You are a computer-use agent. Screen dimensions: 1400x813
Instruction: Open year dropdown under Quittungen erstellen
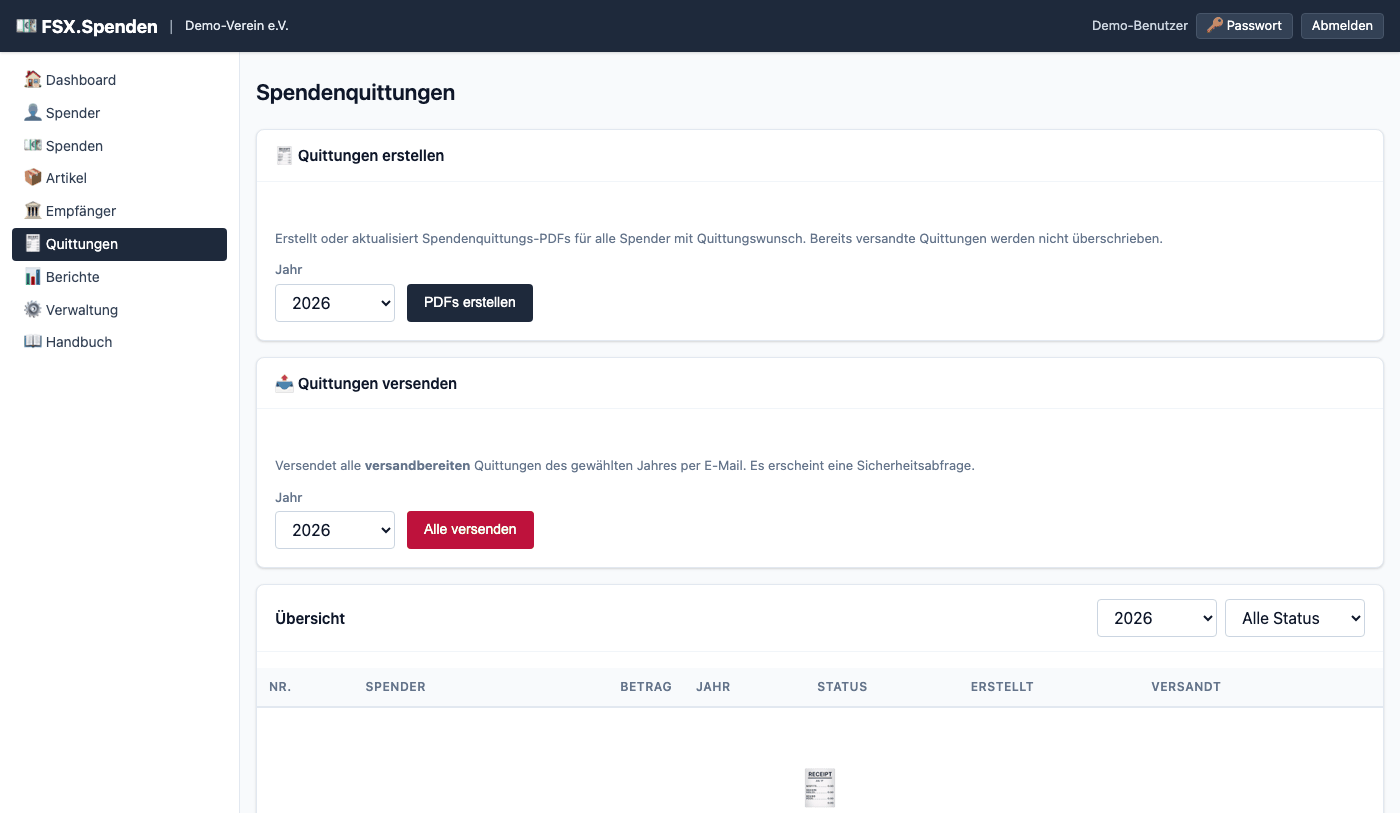(335, 303)
